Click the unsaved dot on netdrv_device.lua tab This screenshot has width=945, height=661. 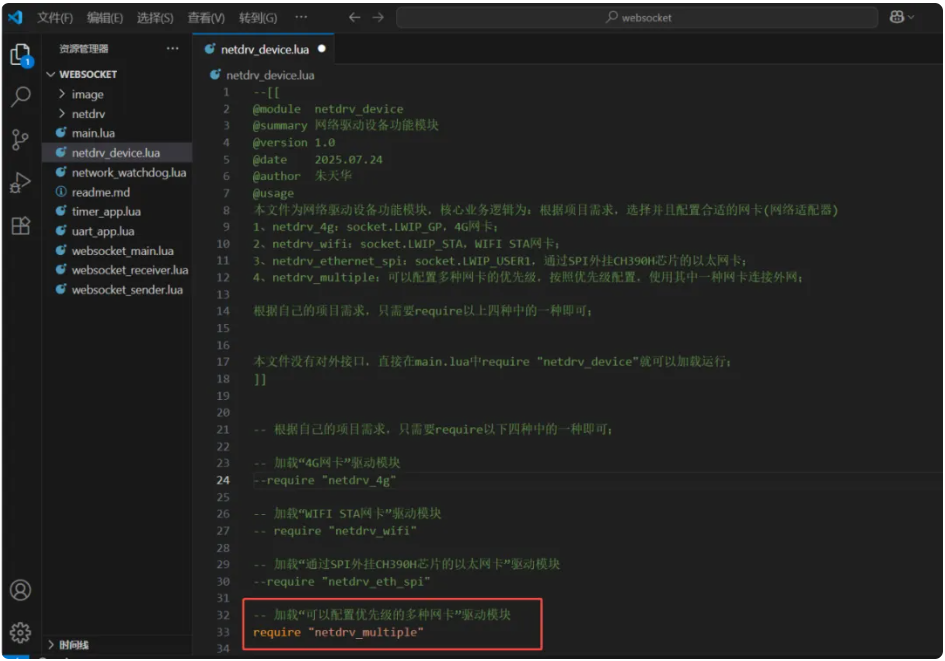[322, 49]
